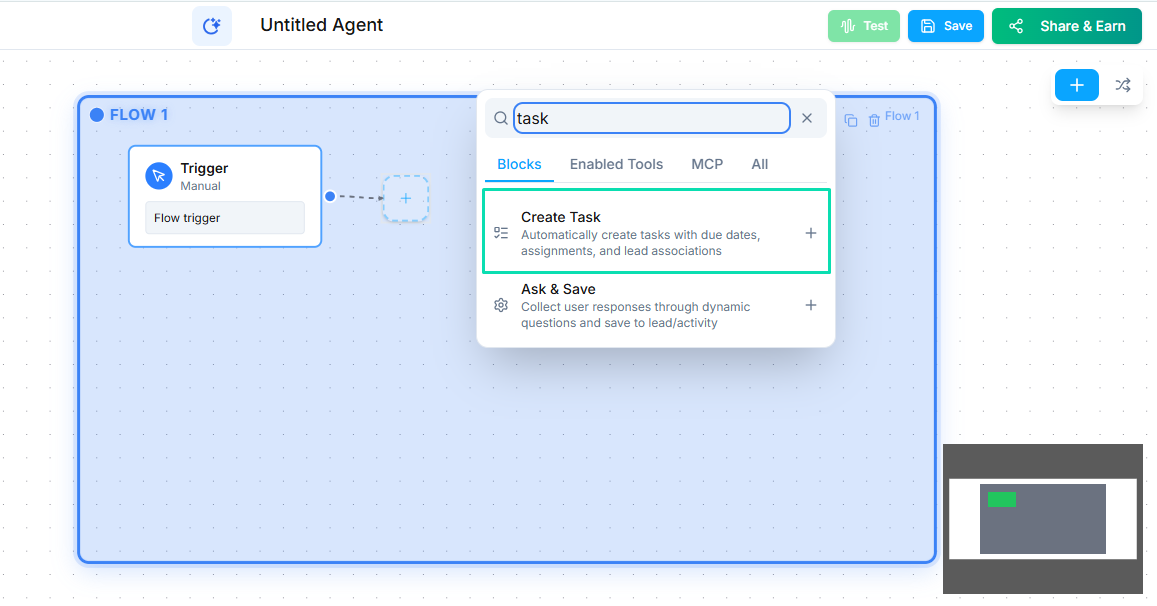Click the shuffle layout icon near the plus button
Image resolution: width=1157 pixels, height=606 pixels.
pos(1122,85)
